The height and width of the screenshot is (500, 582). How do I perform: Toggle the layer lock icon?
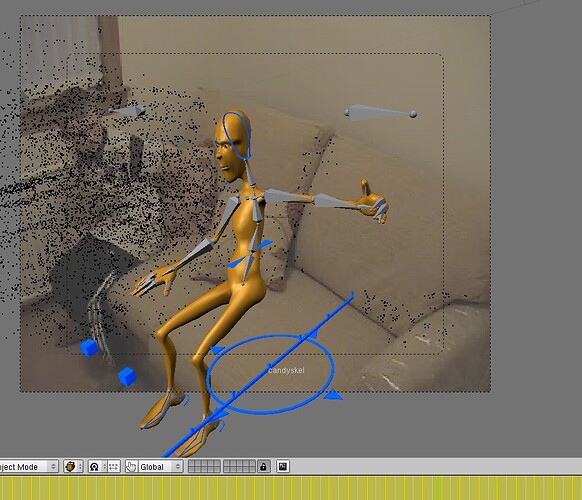pos(263,467)
